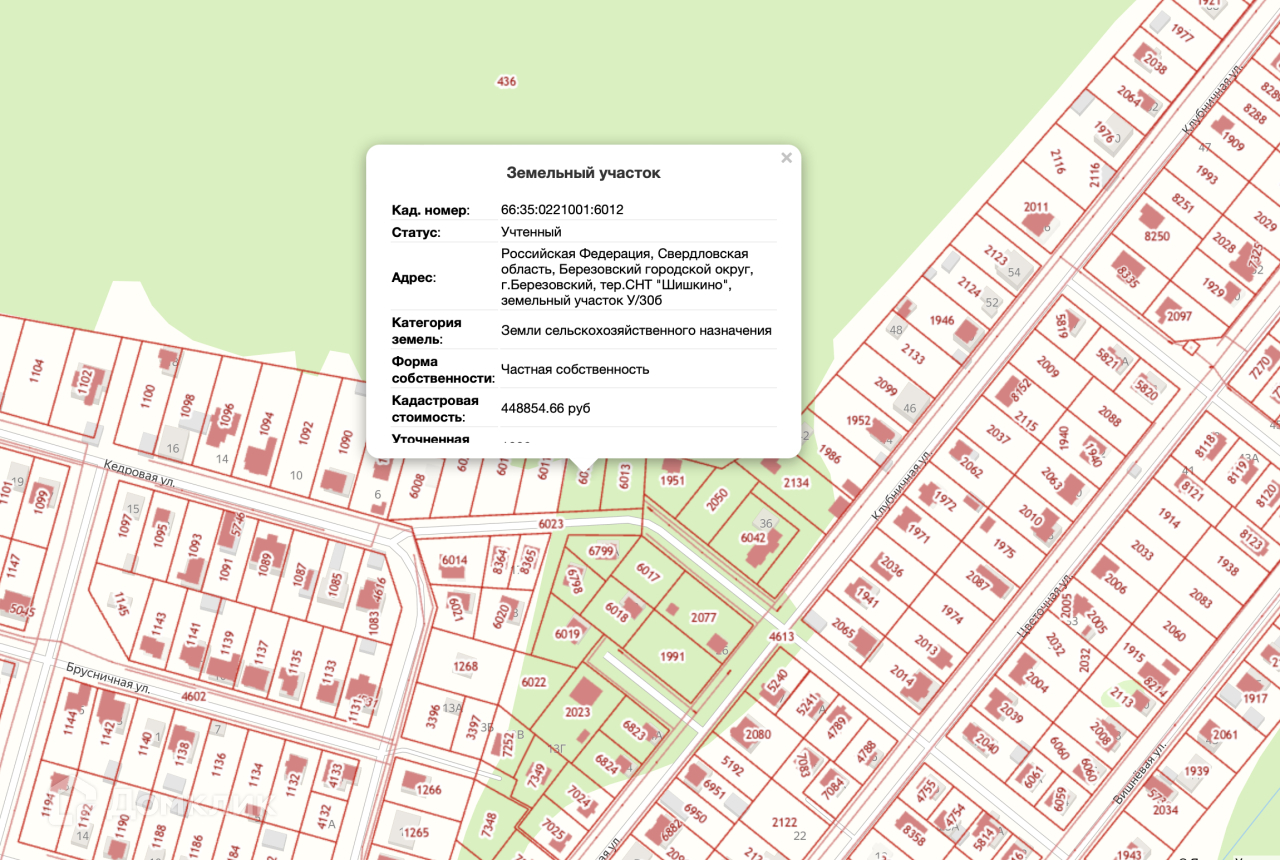Select parcel 2050
The image size is (1280, 860).
tap(717, 500)
